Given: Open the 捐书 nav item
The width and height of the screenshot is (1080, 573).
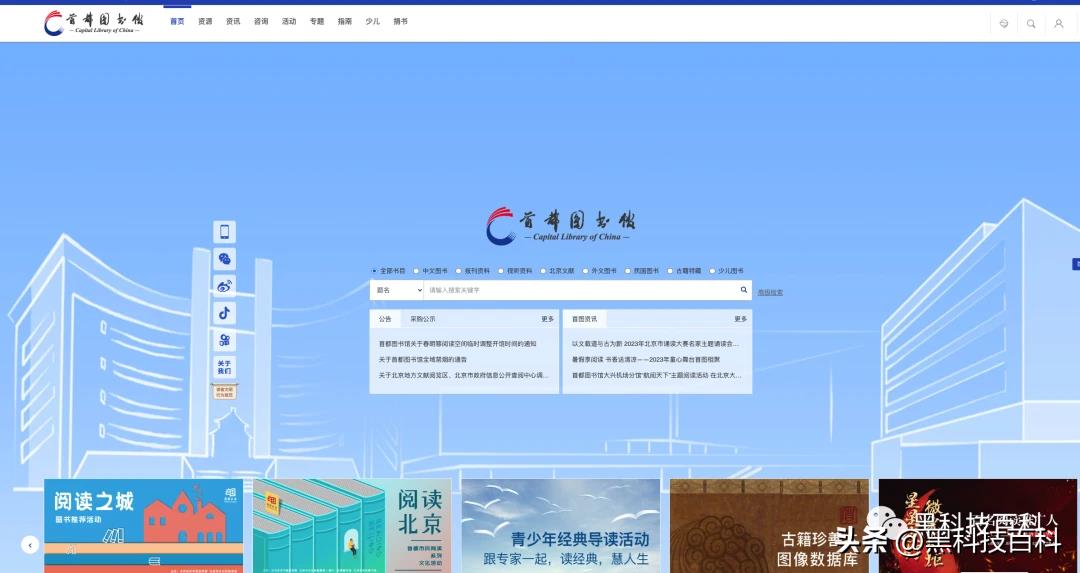Looking at the screenshot, I should (x=400, y=21).
